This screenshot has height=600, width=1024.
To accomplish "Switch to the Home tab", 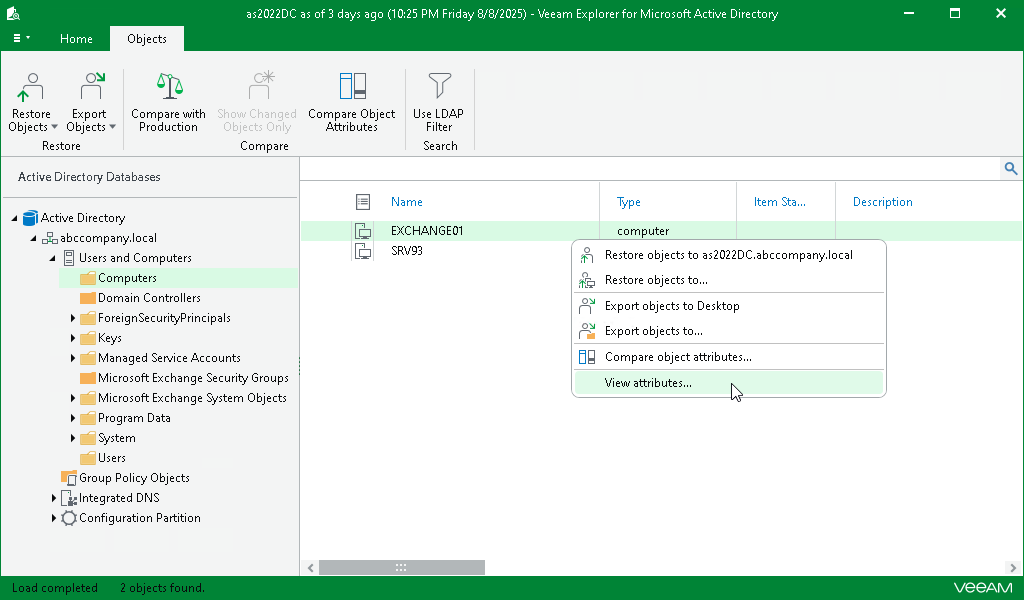I will pyautogui.click(x=76, y=39).
